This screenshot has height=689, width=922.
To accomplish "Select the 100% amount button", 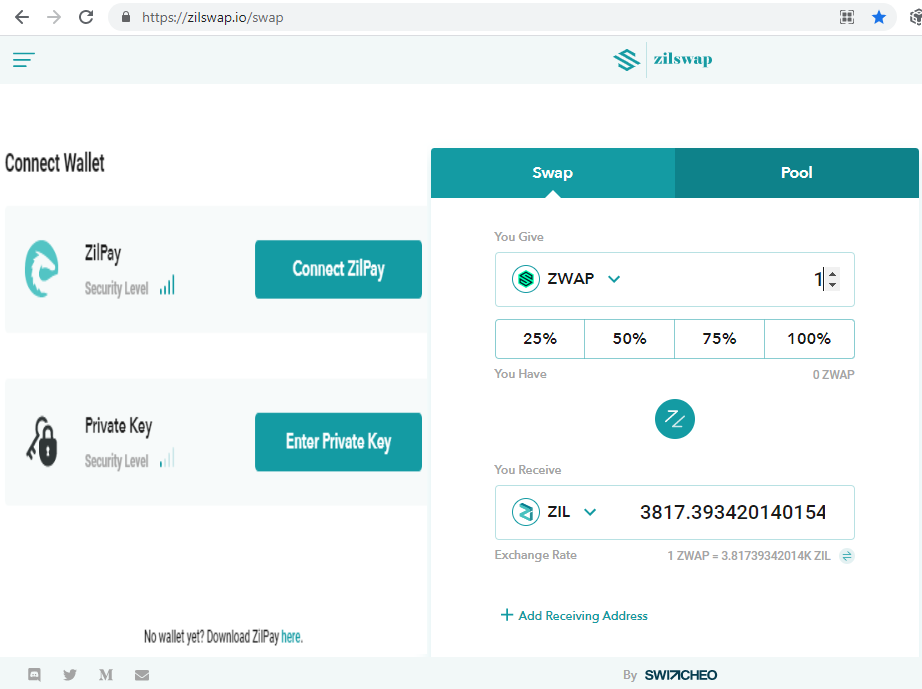I will point(809,339).
